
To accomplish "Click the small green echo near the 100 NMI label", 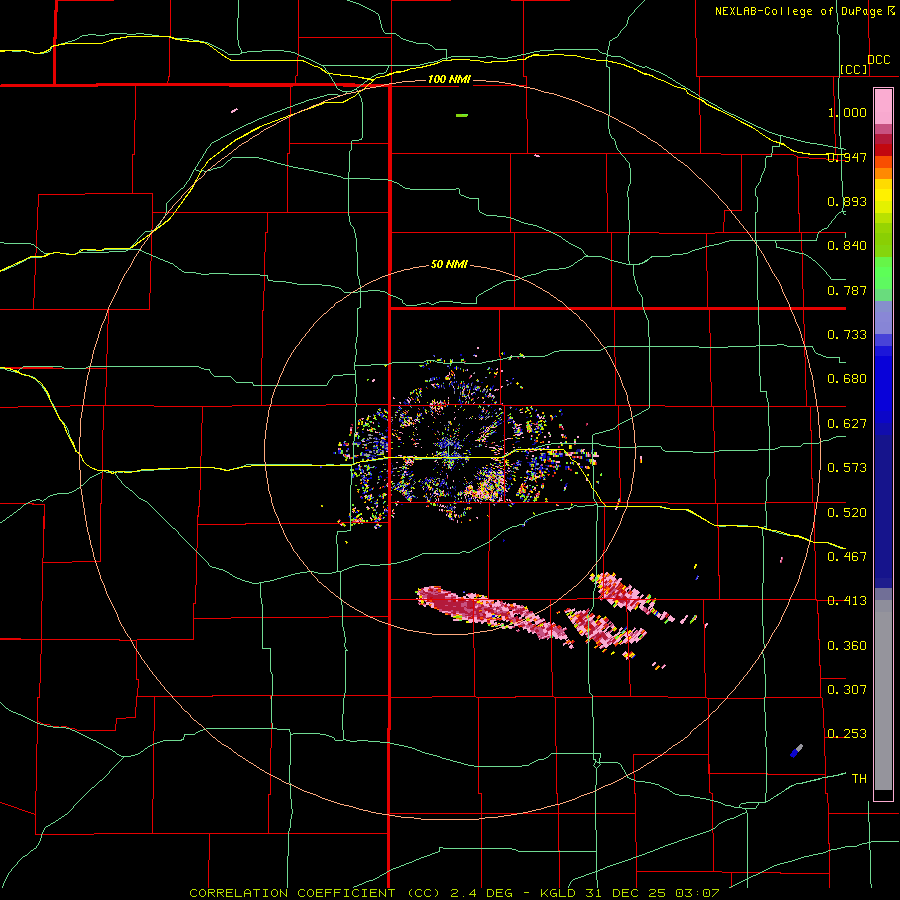I will pos(461,115).
